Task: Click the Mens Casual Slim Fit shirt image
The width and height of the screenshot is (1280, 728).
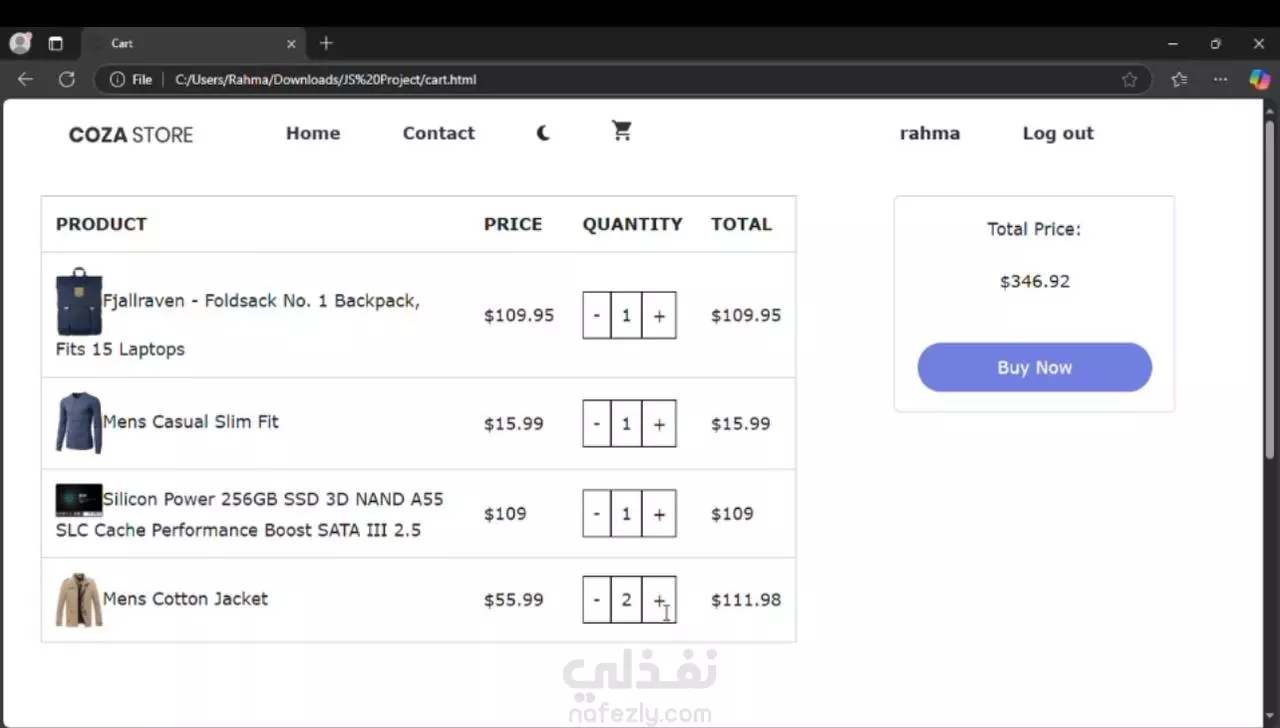Action: pos(79,422)
